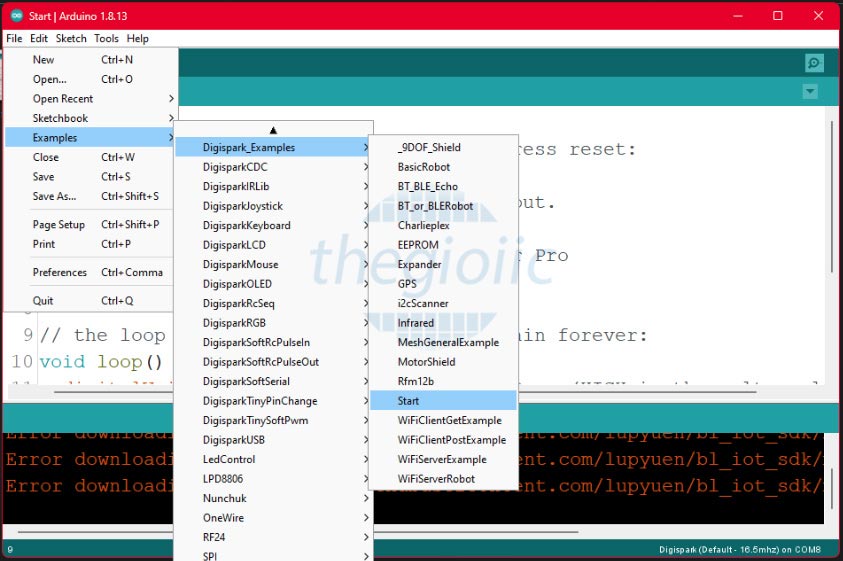Click the console vertical scrollbar
Viewport: 843px width, 561px height.
coord(832,488)
